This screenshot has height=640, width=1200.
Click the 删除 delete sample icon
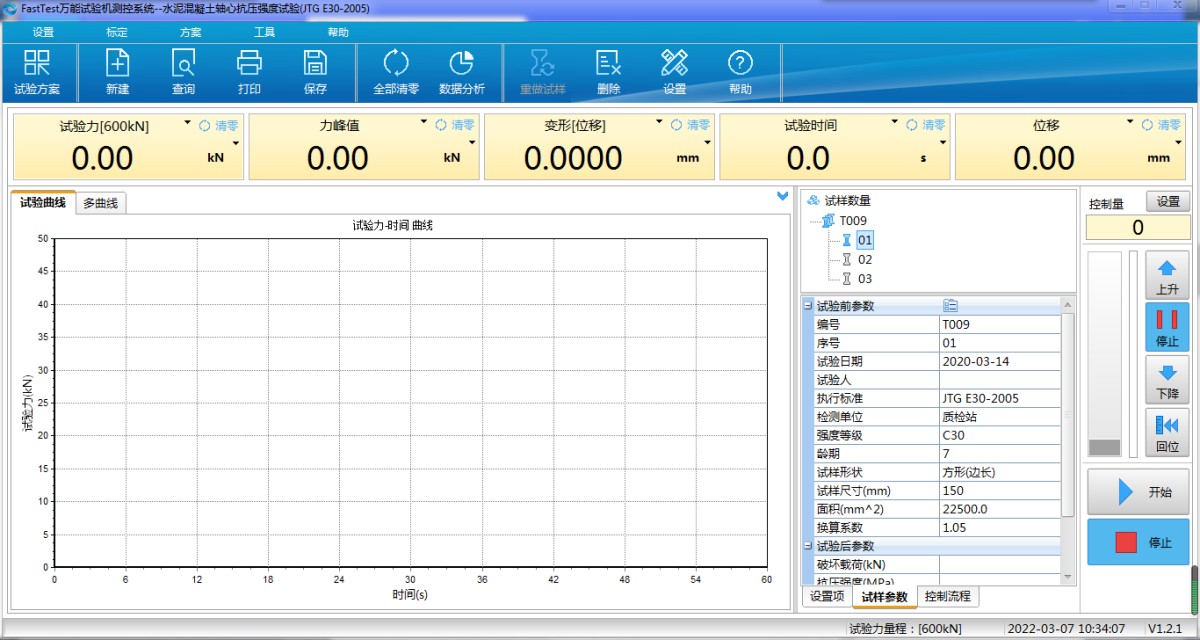pos(608,72)
